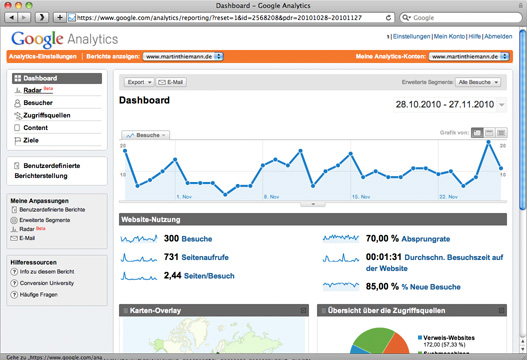The width and height of the screenshot is (527, 360).
Task: Select the weekly graph view icon
Action: tap(489, 133)
